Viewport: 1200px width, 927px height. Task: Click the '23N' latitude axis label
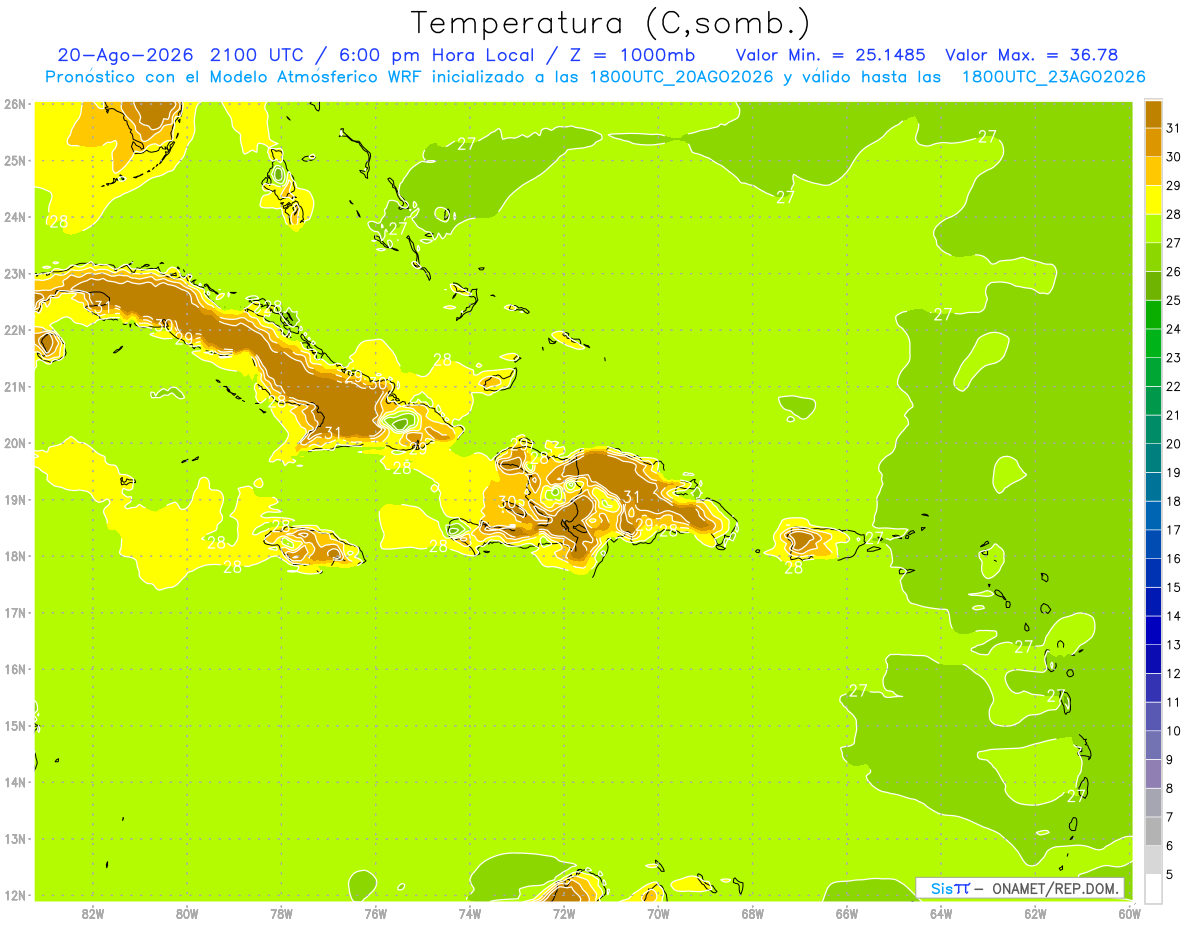[14, 273]
